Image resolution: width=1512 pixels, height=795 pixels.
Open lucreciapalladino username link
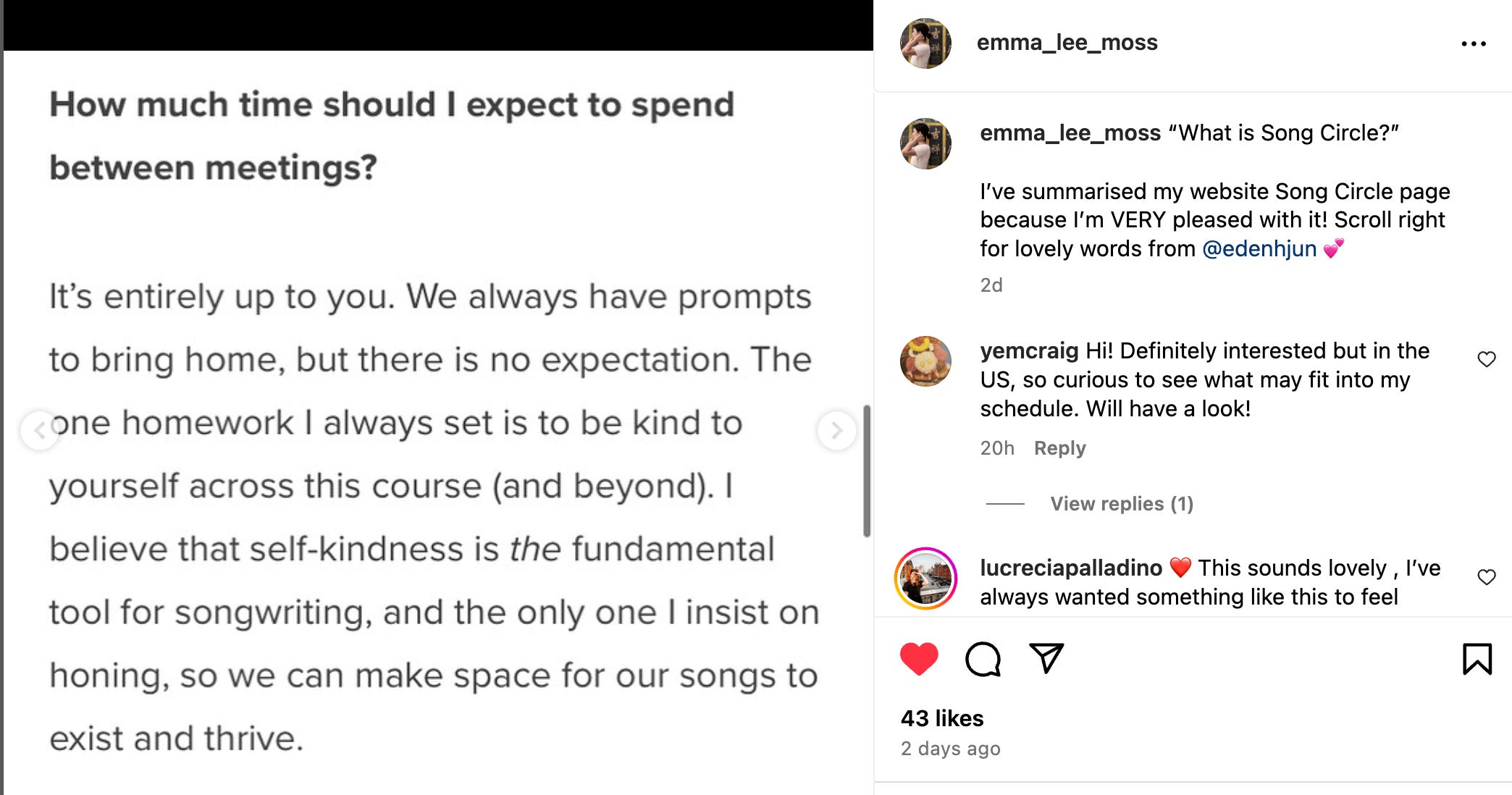tap(1070, 568)
